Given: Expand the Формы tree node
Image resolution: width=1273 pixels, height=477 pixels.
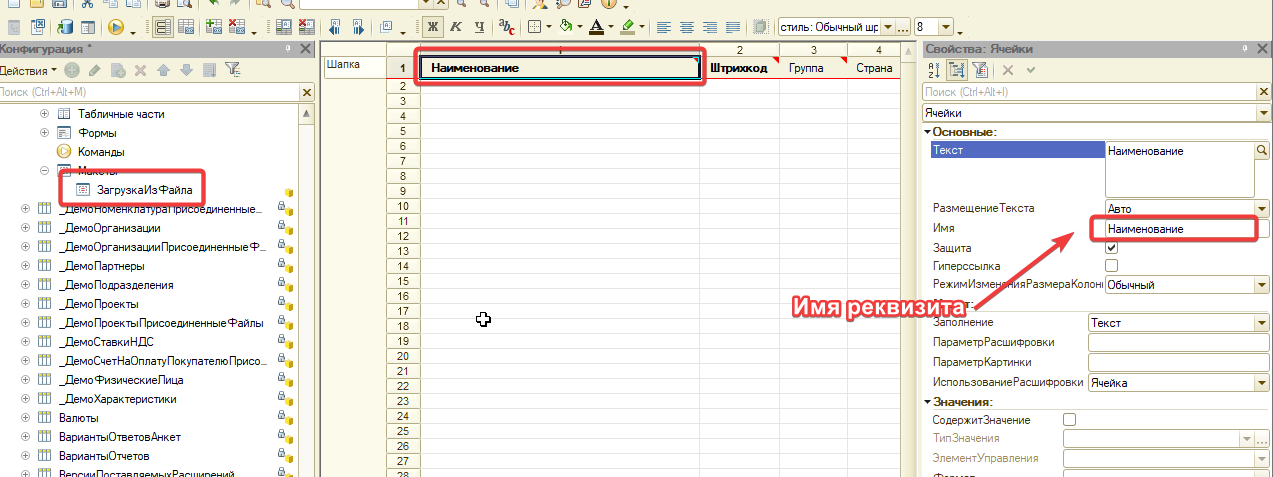Looking at the screenshot, I should (x=44, y=133).
